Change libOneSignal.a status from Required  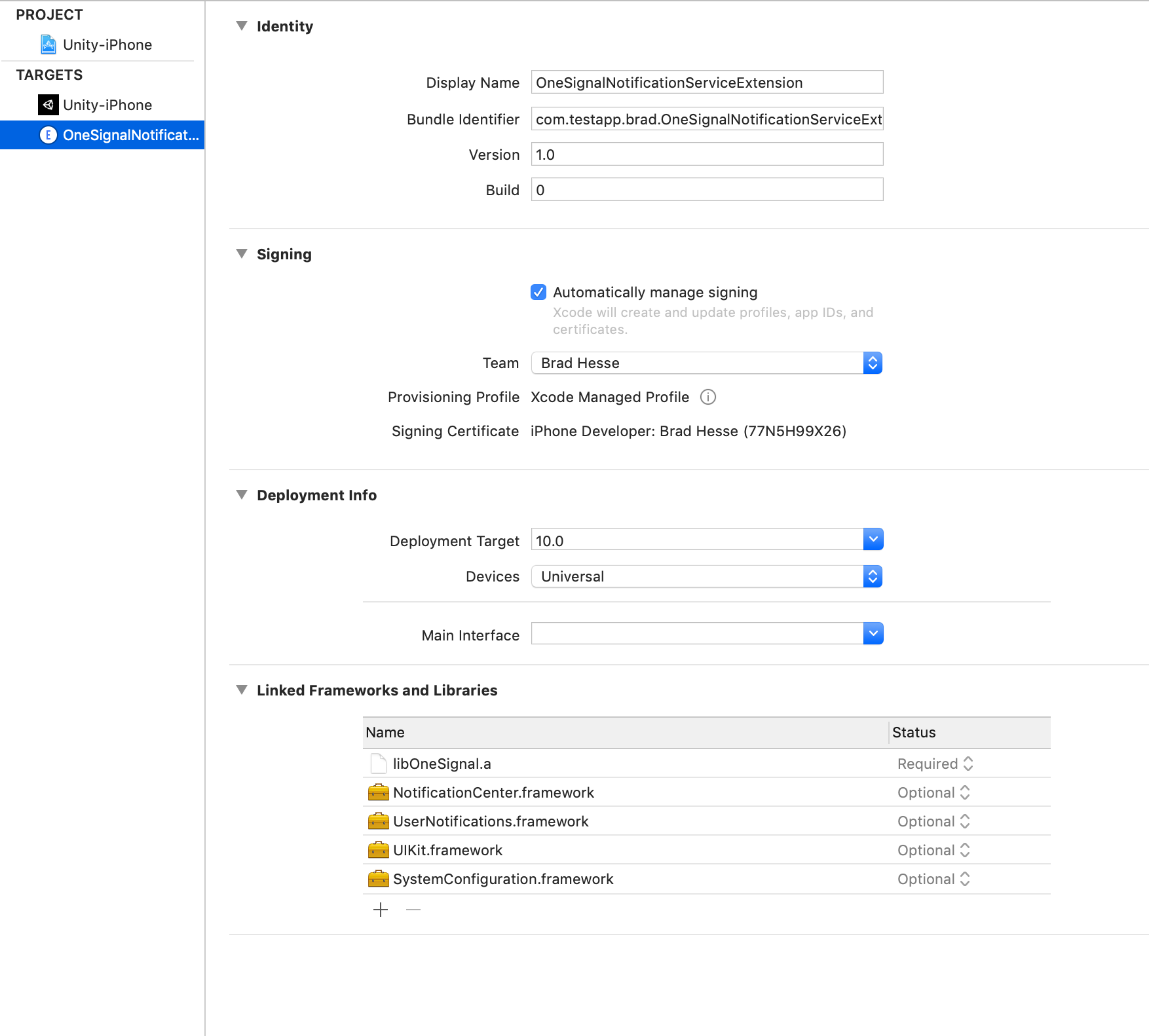968,763
